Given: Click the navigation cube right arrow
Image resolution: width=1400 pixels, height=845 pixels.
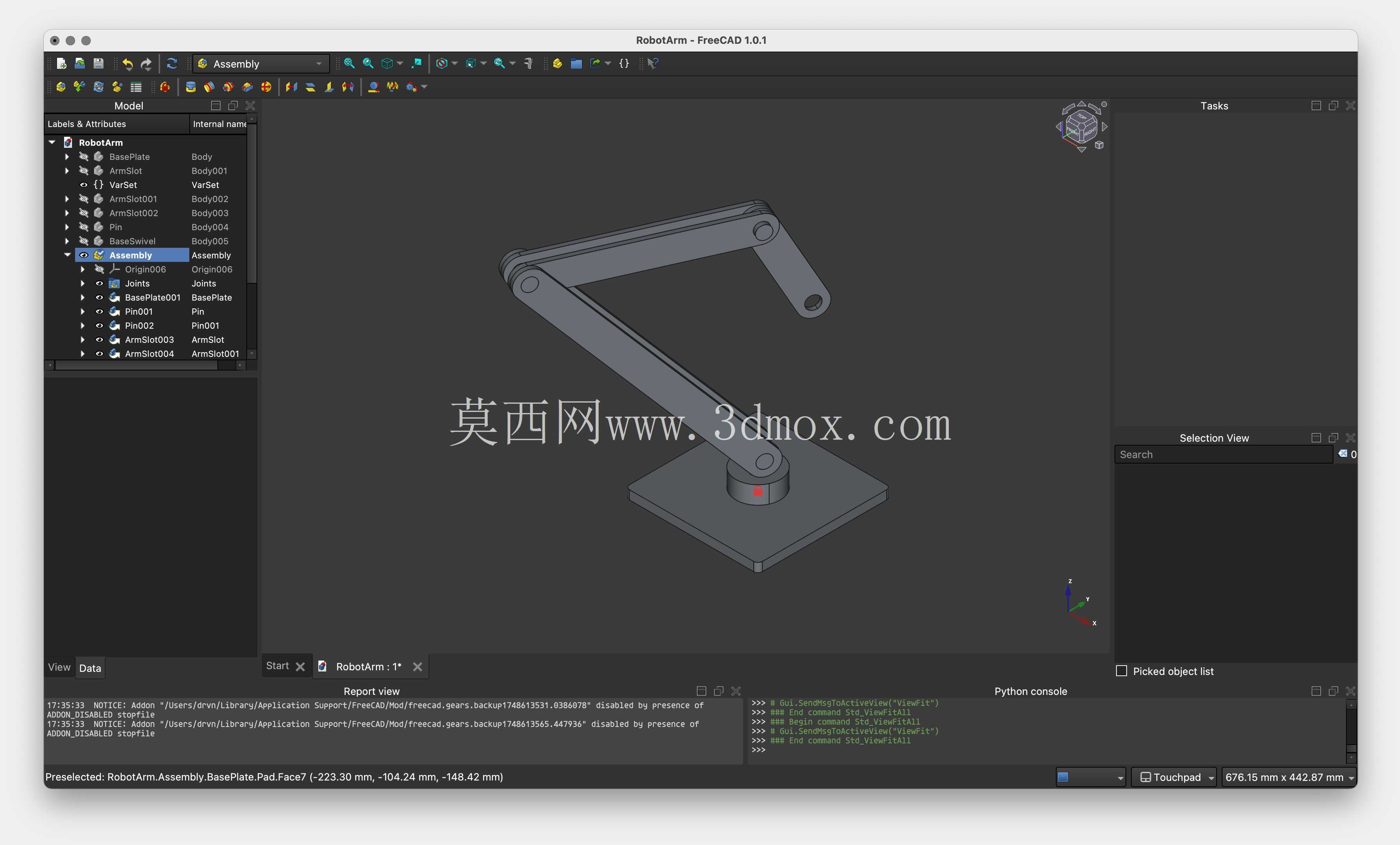Looking at the screenshot, I should coord(1105,127).
